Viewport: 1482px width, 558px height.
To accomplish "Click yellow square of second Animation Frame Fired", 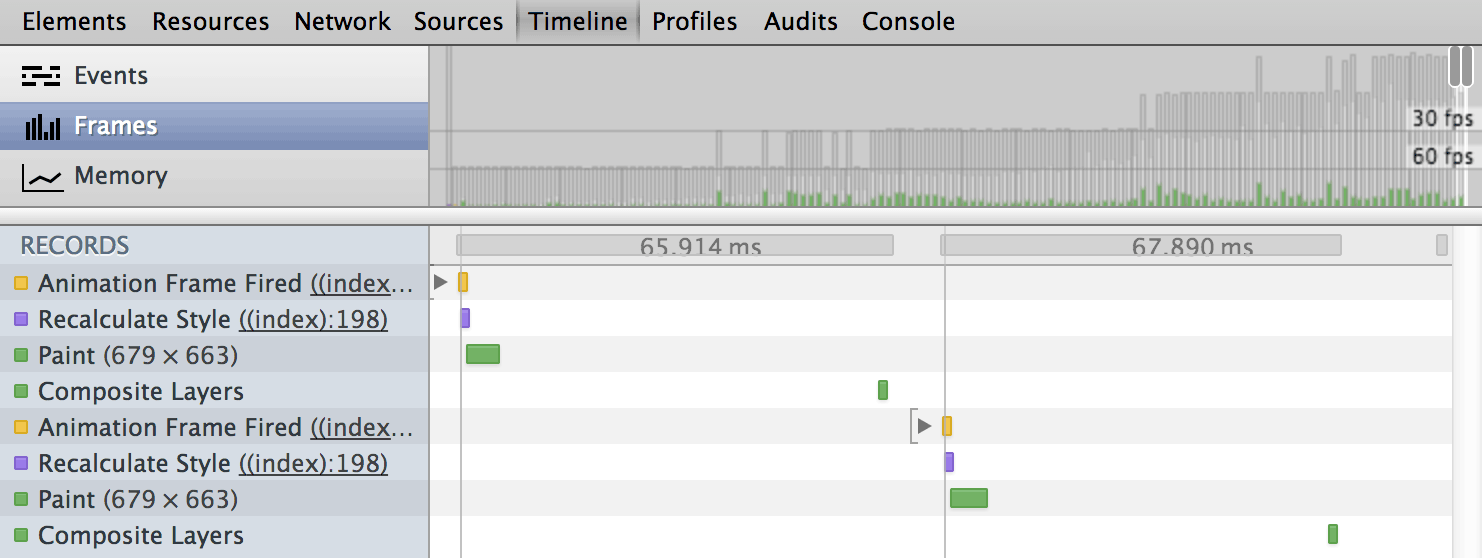I will point(21,428).
